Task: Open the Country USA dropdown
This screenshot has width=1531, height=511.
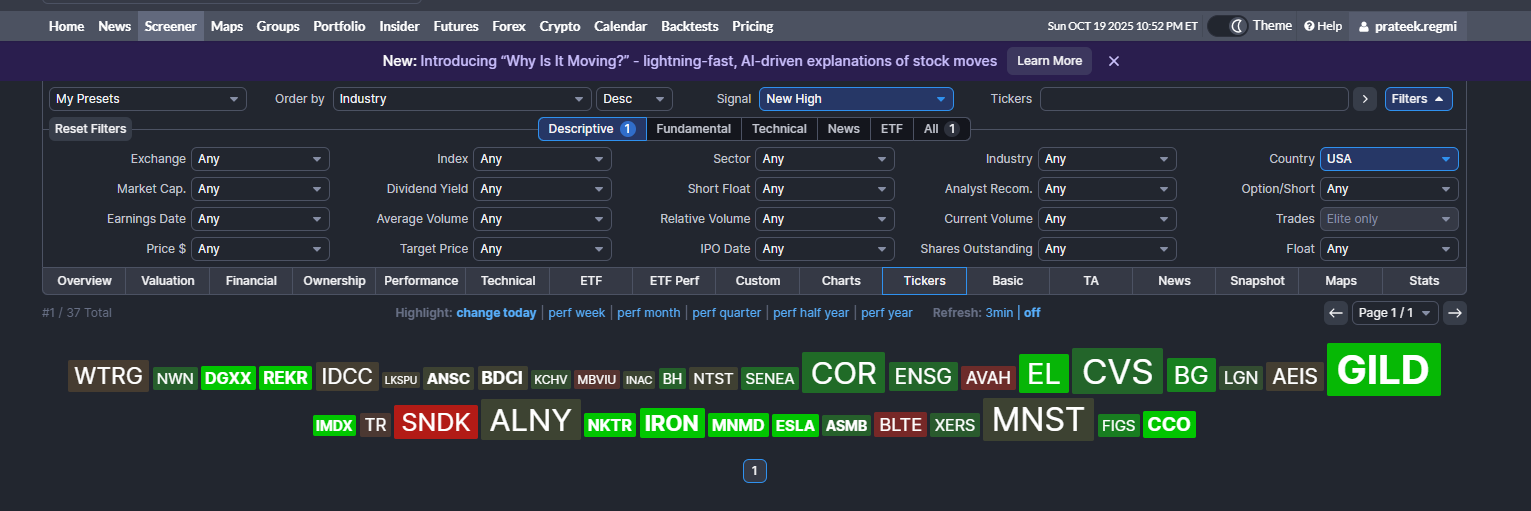Action: 1389,159
